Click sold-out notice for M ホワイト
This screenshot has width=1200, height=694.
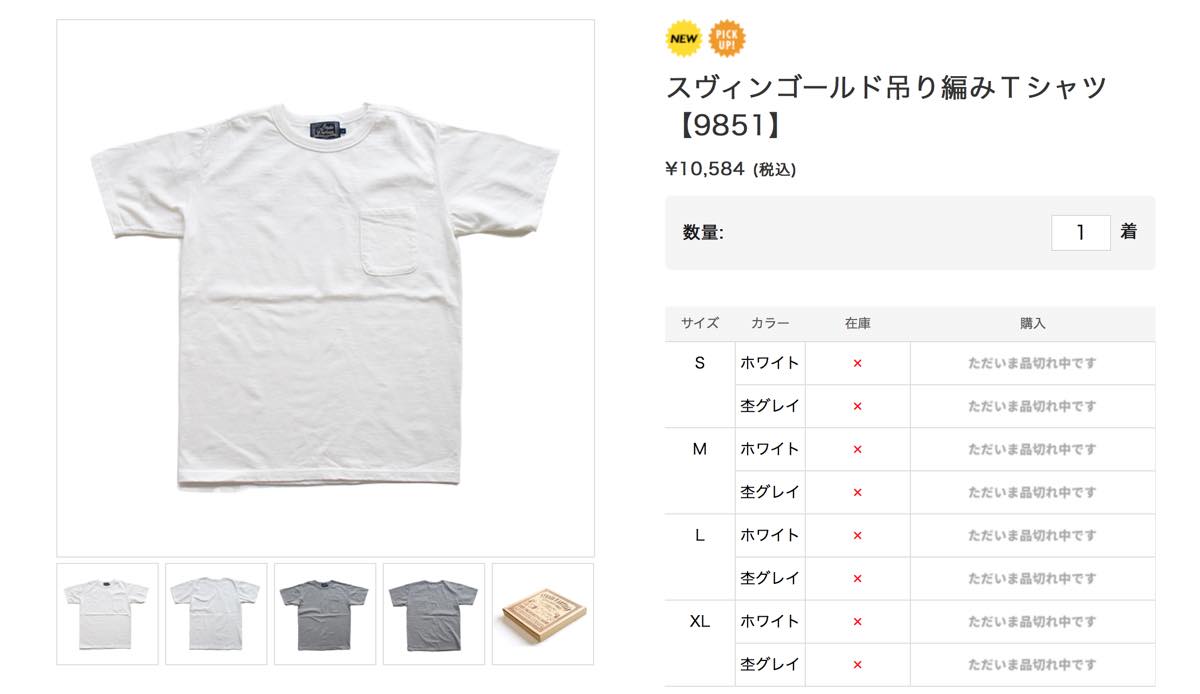[x=1032, y=450]
